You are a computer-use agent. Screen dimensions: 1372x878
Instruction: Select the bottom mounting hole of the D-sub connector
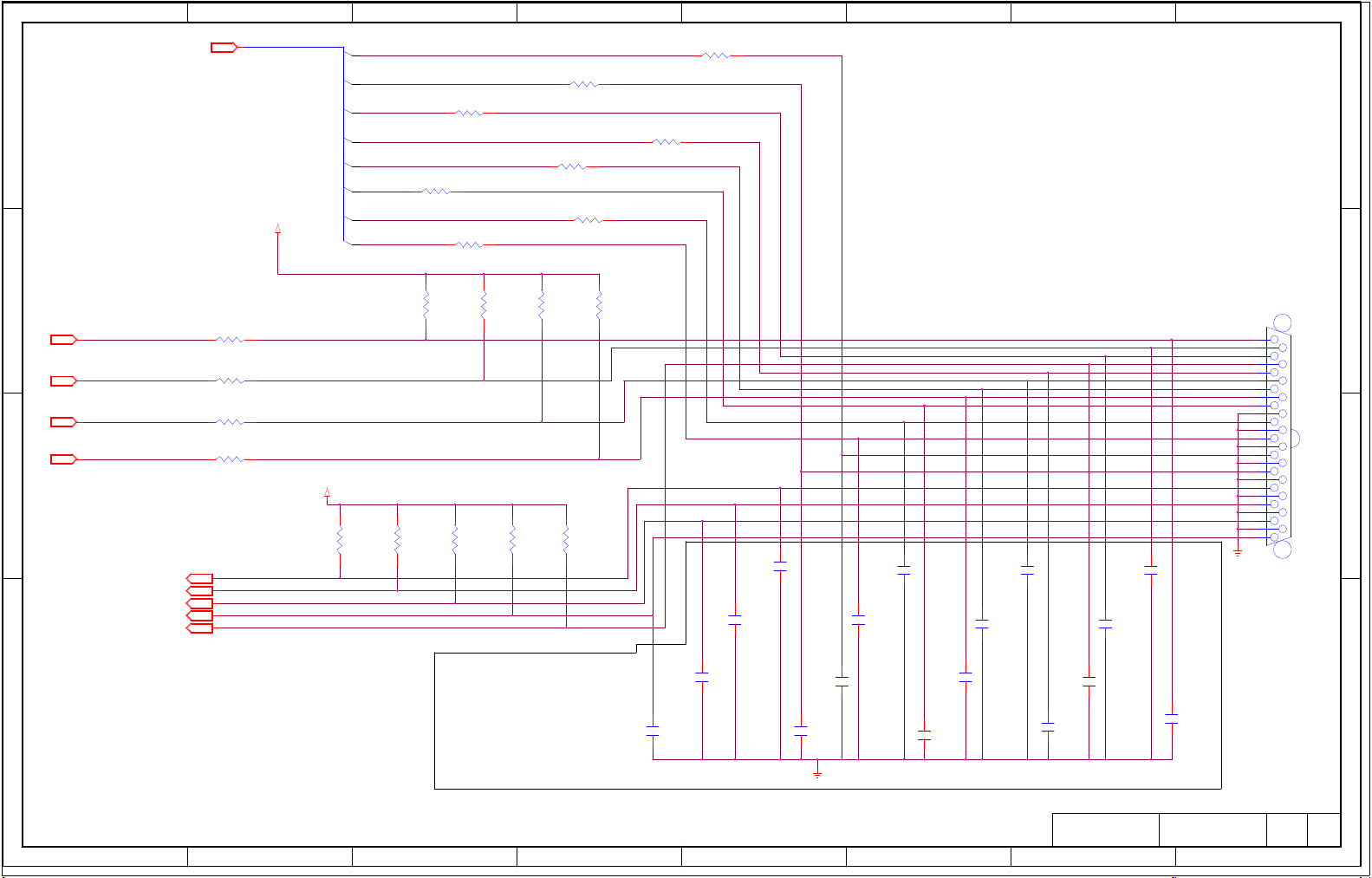click(1282, 550)
